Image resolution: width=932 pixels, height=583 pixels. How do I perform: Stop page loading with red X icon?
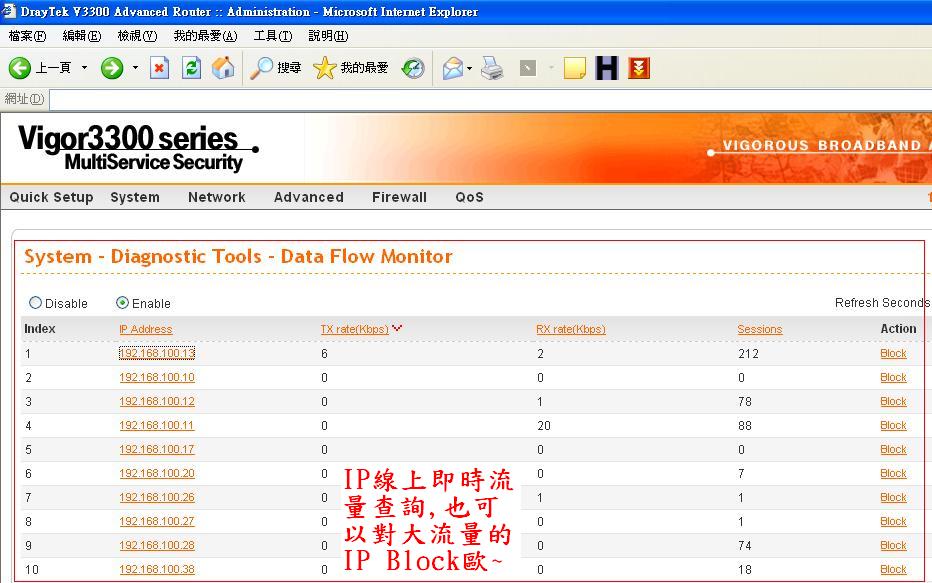click(x=159, y=68)
